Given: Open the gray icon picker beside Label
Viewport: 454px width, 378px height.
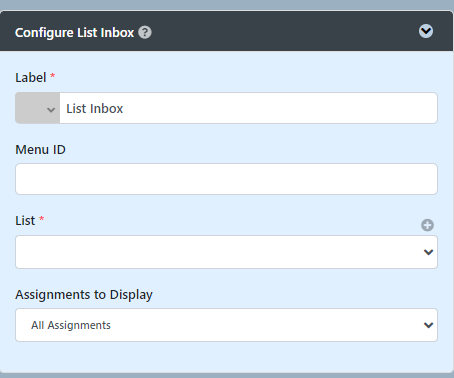Looking at the screenshot, I should (x=38, y=108).
